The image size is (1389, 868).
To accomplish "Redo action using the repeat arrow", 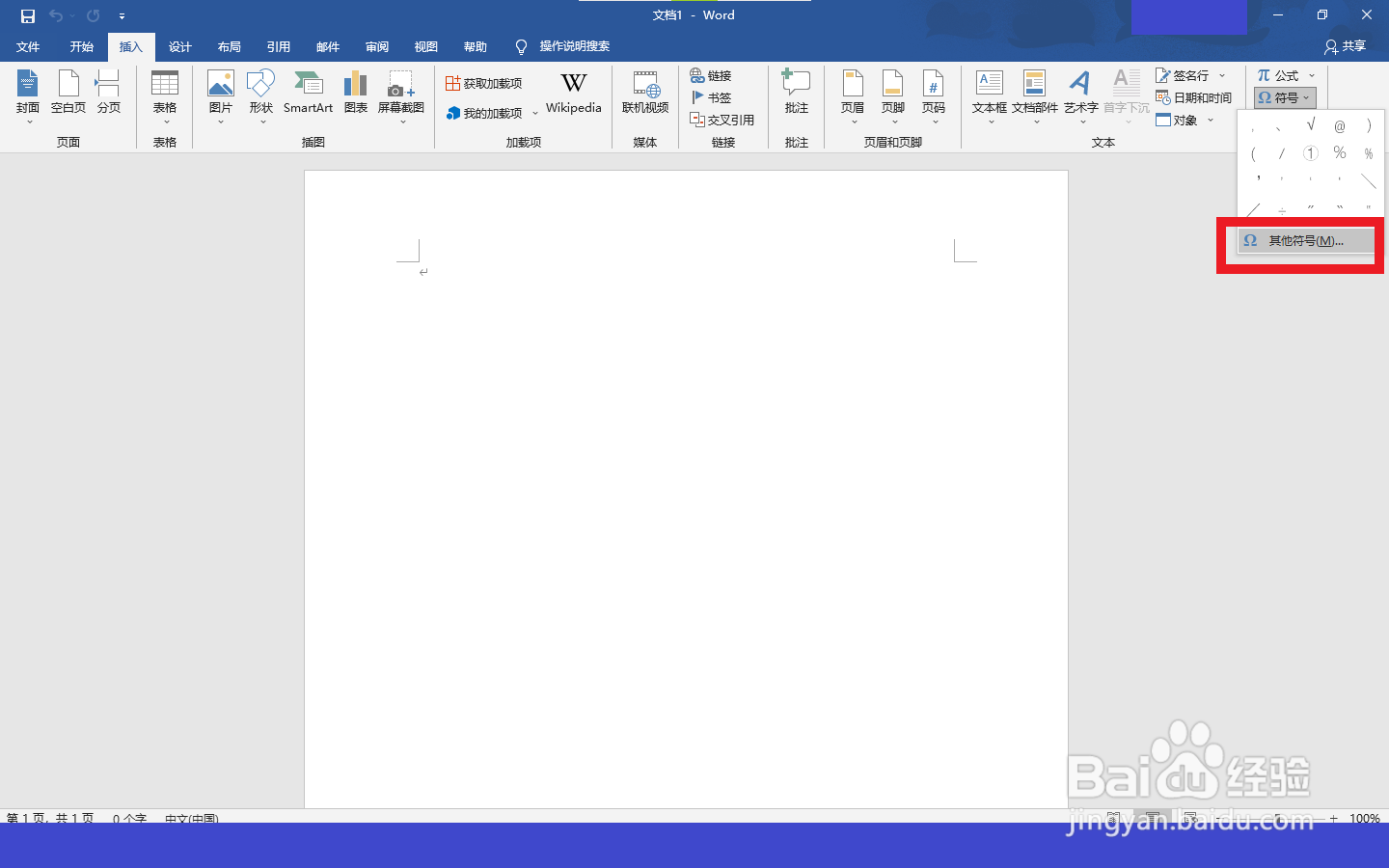I will coord(93,15).
